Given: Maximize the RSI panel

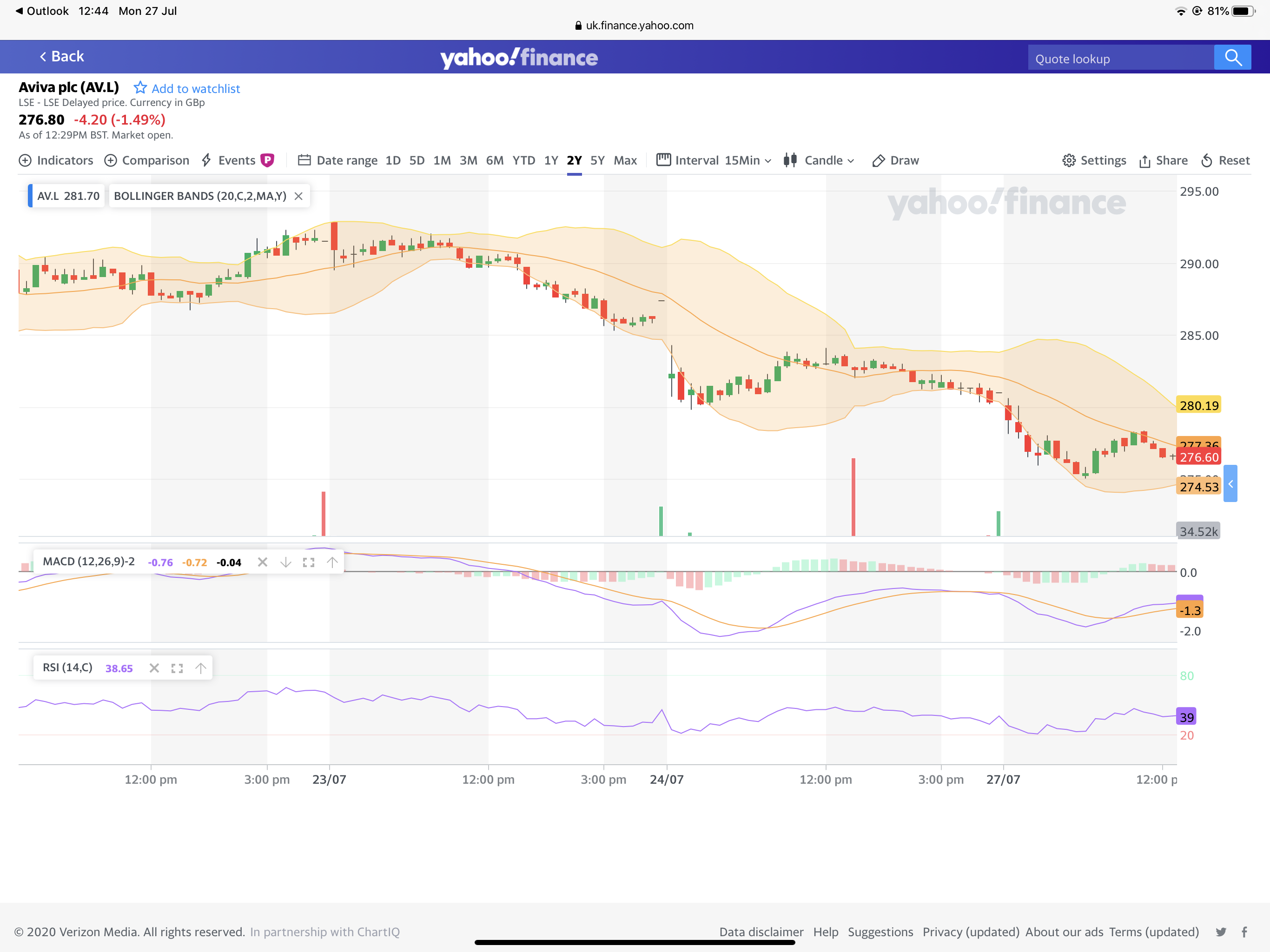Looking at the screenshot, I should click(177, 668).
